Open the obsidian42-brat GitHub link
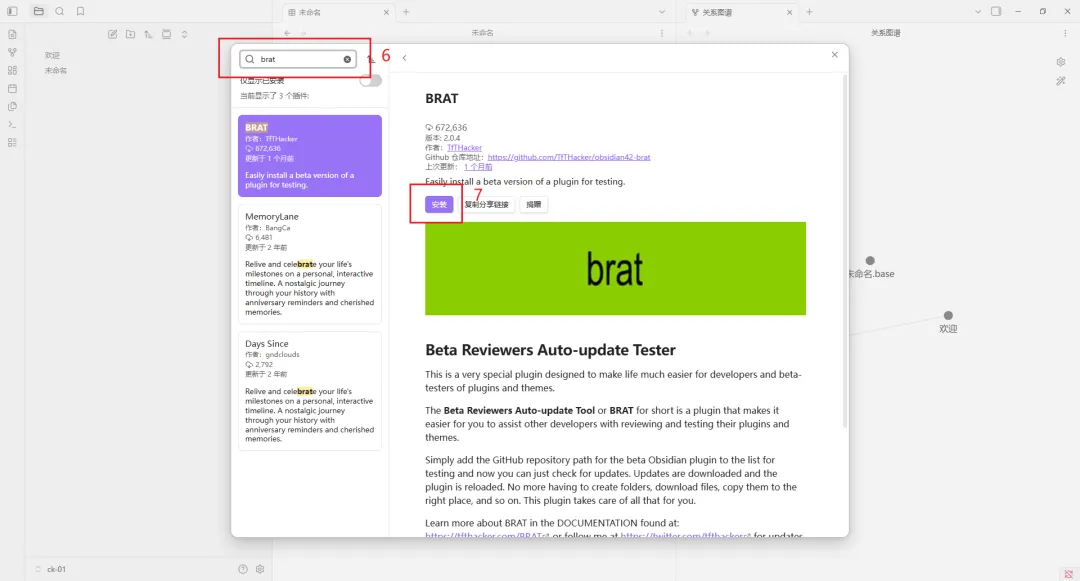 (569, 157)
